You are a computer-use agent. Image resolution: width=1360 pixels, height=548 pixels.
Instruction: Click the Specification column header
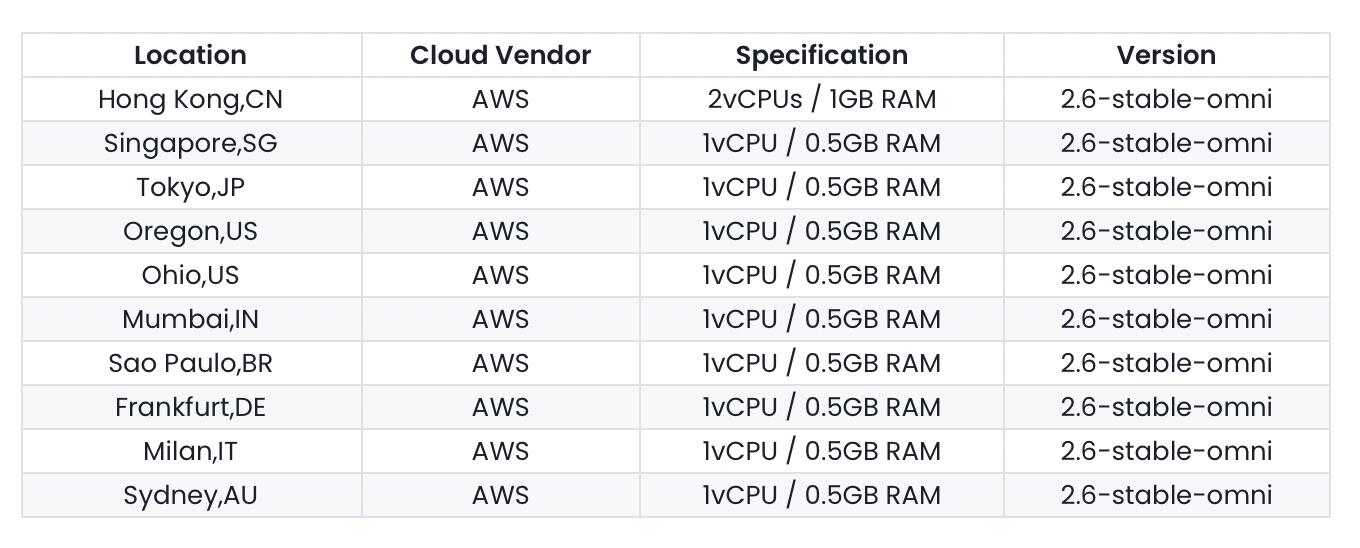[821, 55]
